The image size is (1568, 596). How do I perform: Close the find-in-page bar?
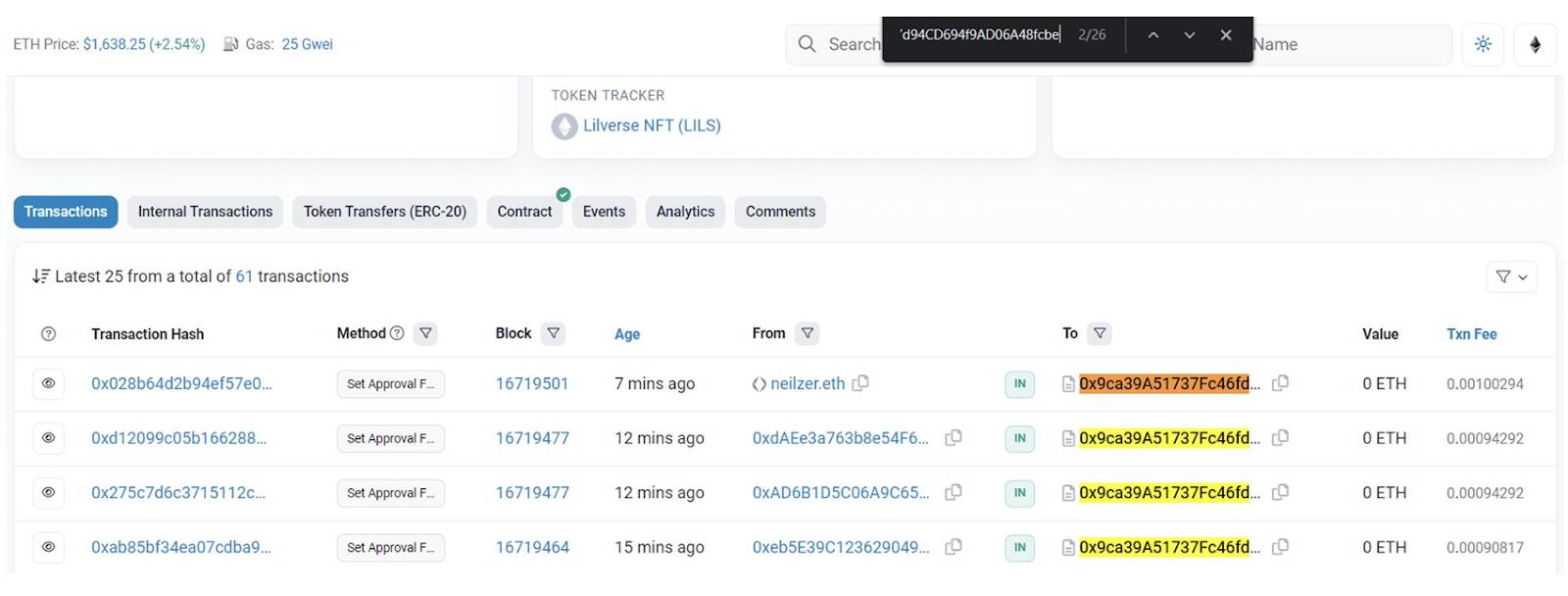tap(1225, 35)
